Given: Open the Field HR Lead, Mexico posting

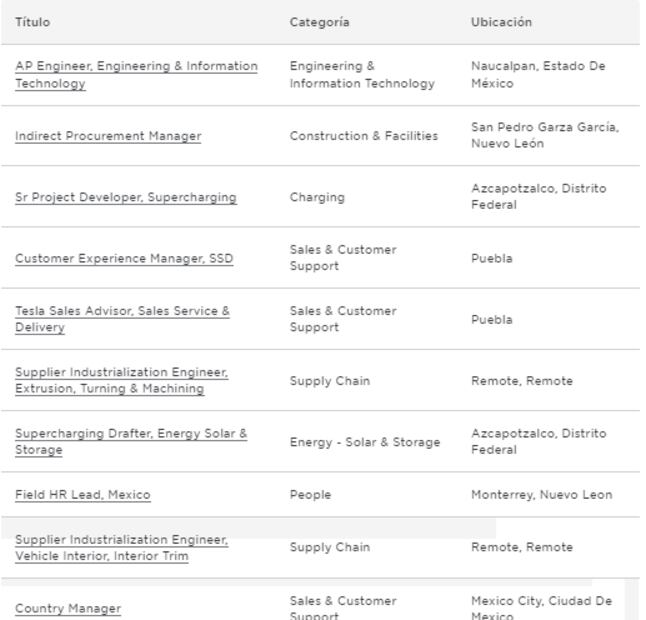Looking at the screenshot, I should pos(83,495).
